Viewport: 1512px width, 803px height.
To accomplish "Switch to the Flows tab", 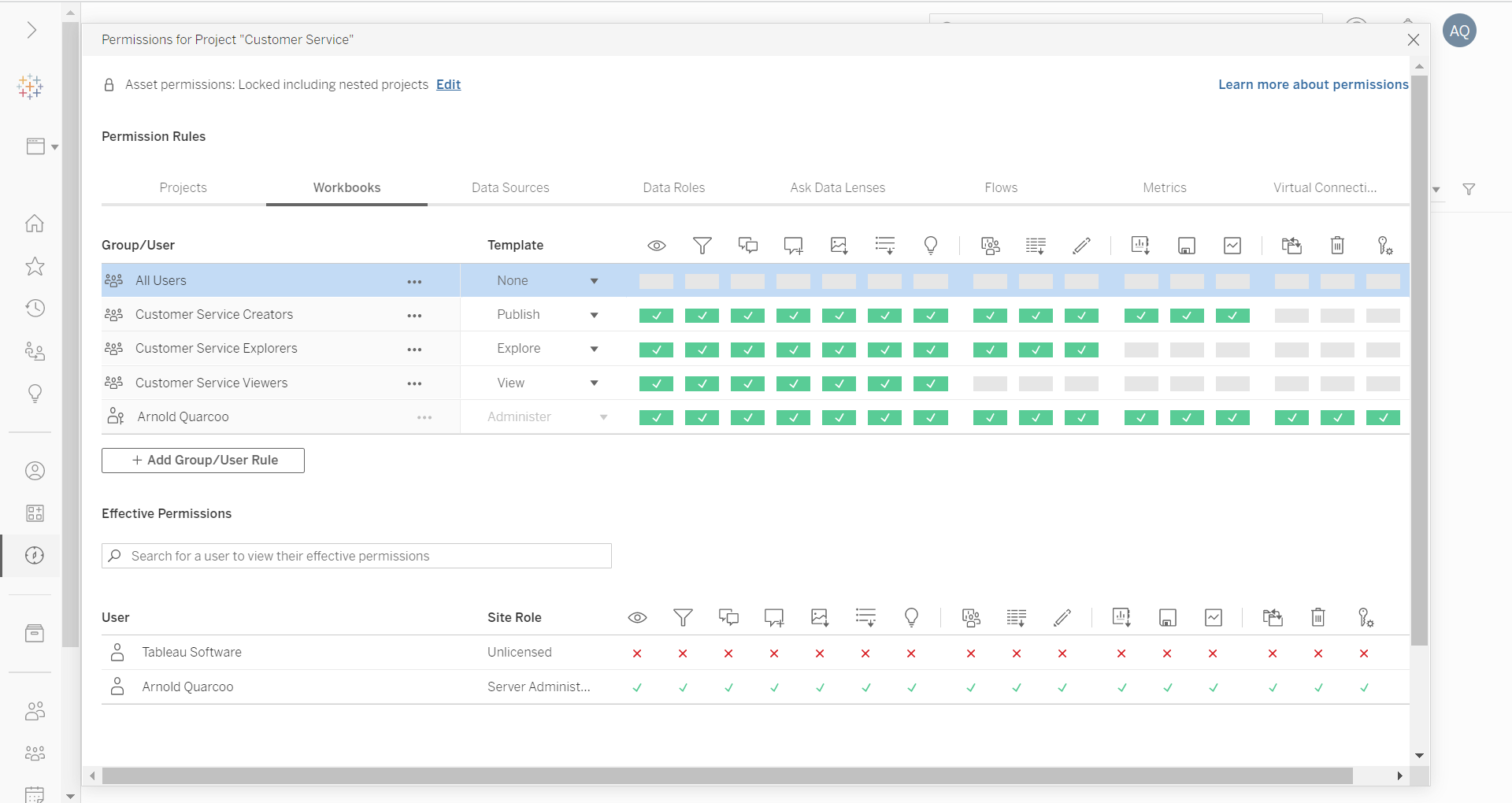I will (x=1000, y=187).
